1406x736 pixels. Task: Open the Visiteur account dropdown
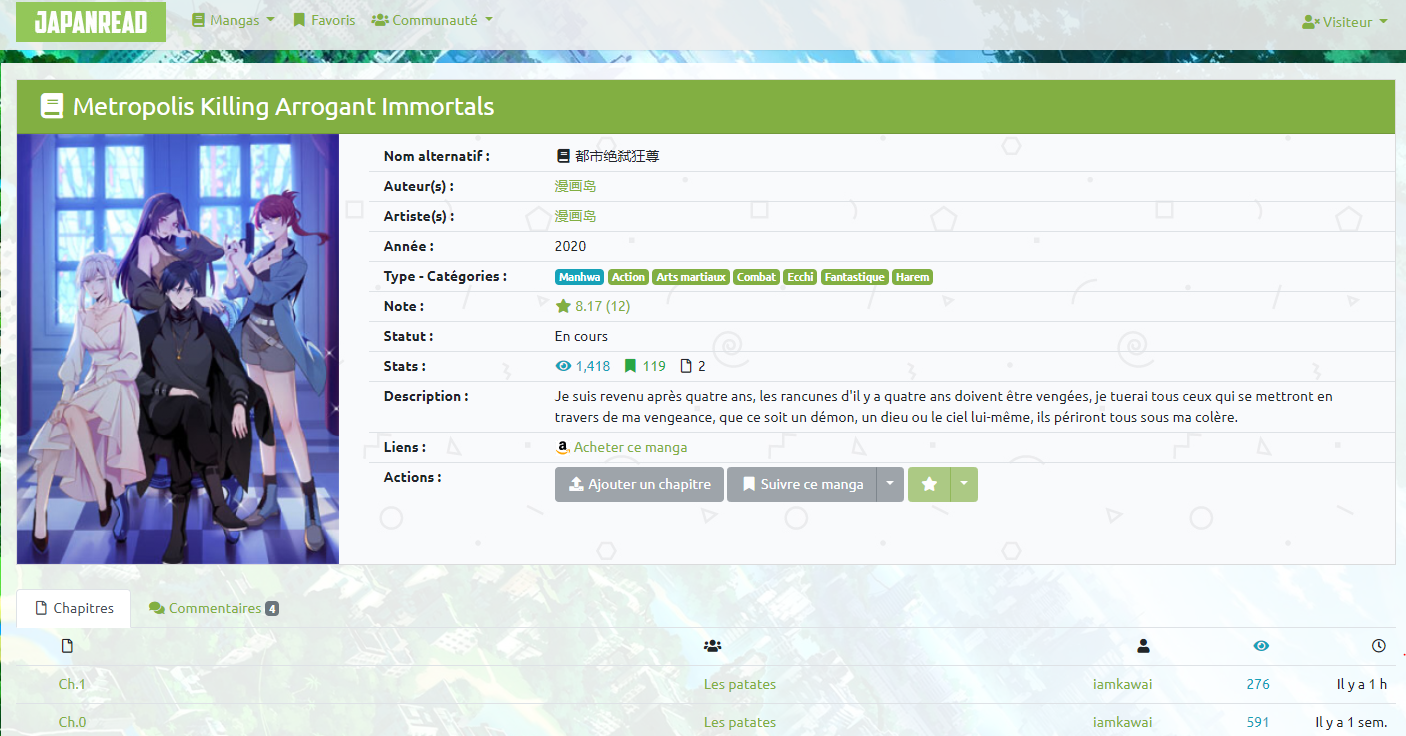coord(1345,22)
